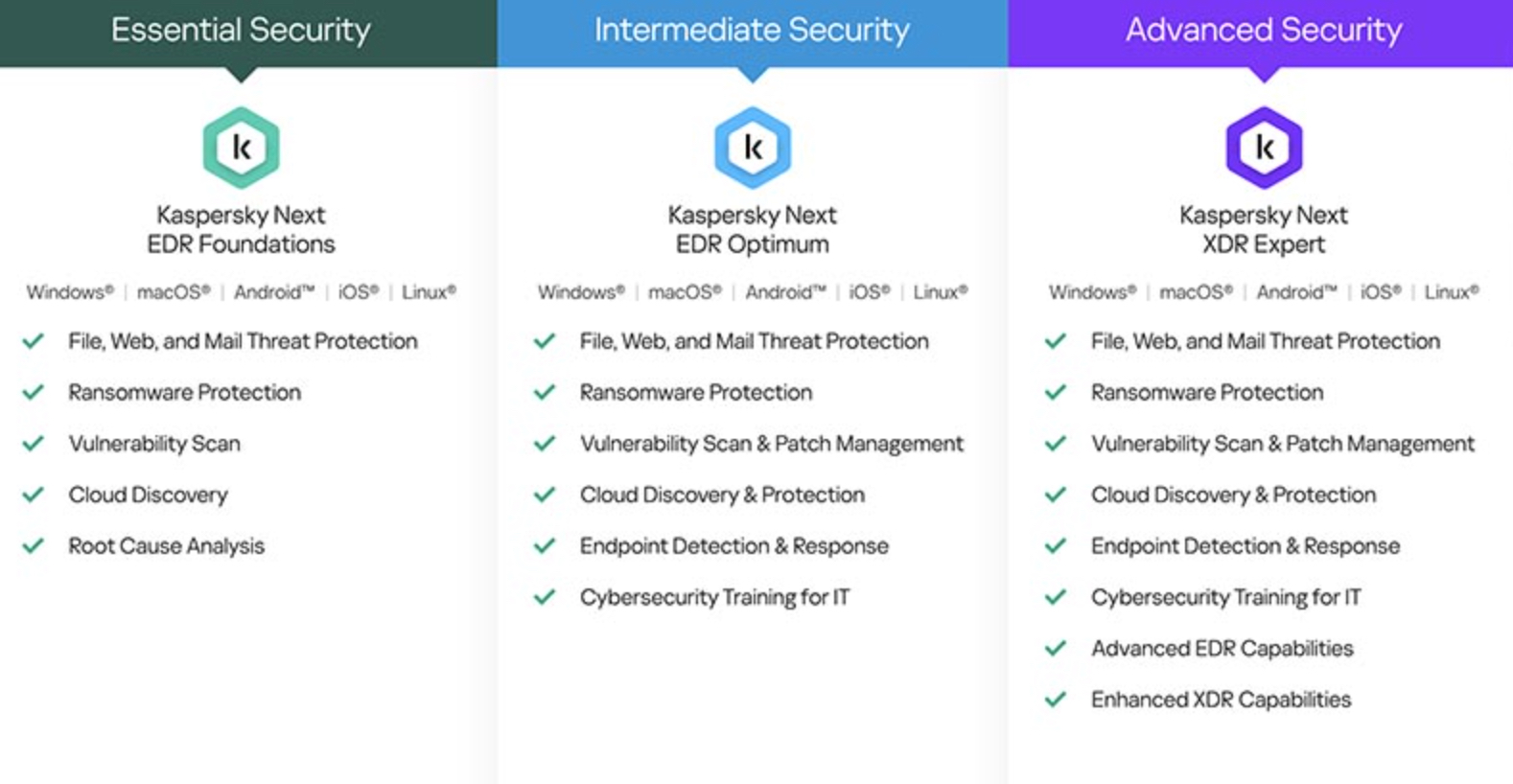Click checkmark beside Advanced EDR Capabilities
This screenshot has width=1513, height=784.
[x=1056, y=649]
